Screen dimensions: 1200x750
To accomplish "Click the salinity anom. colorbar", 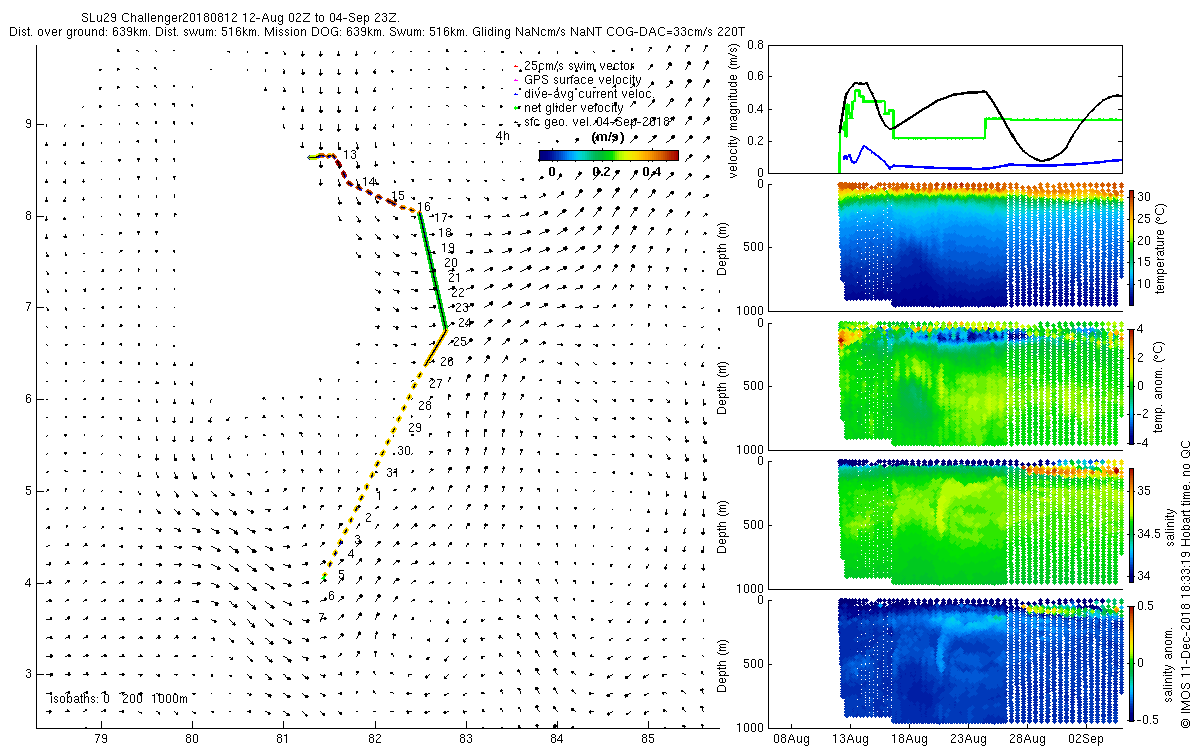I will click(1131, 661).
